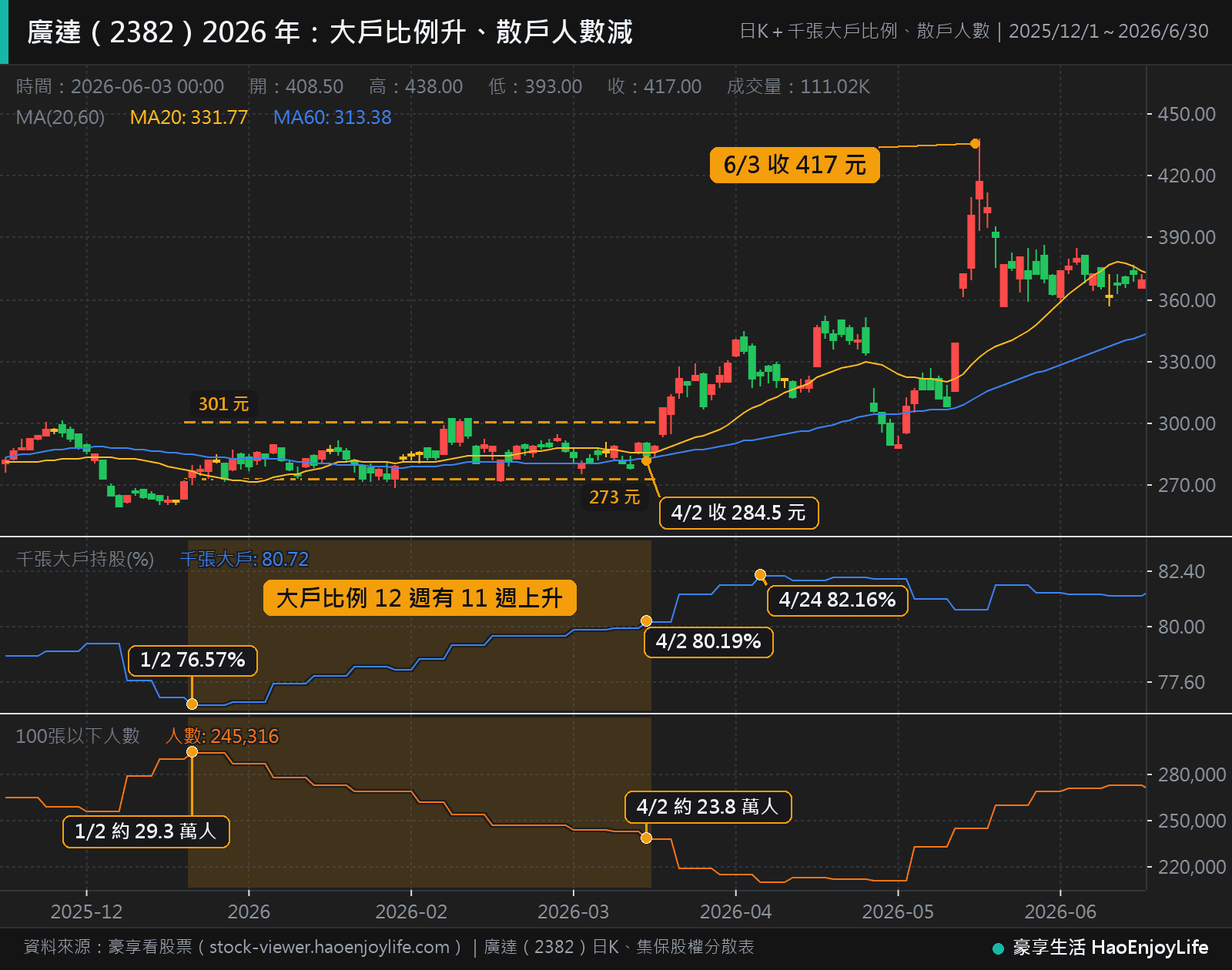This screenshot has width=1232, height=970.
Task: Click the 千張大戶: 80.72 legend value
Action: tap(244, 559)
